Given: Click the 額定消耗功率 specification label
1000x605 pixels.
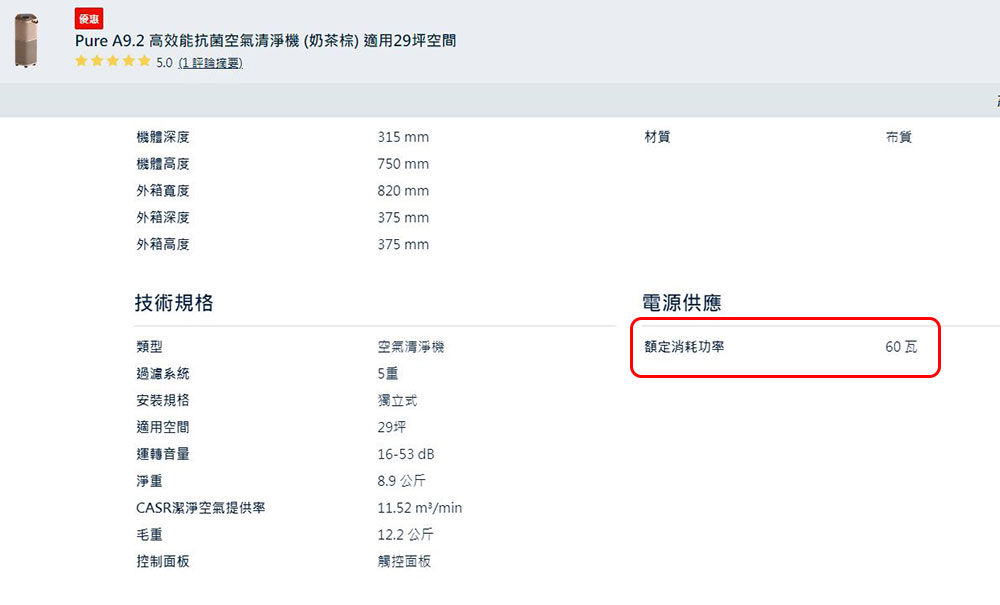Looking at the screenshot, I should click(x=684, y=347).
